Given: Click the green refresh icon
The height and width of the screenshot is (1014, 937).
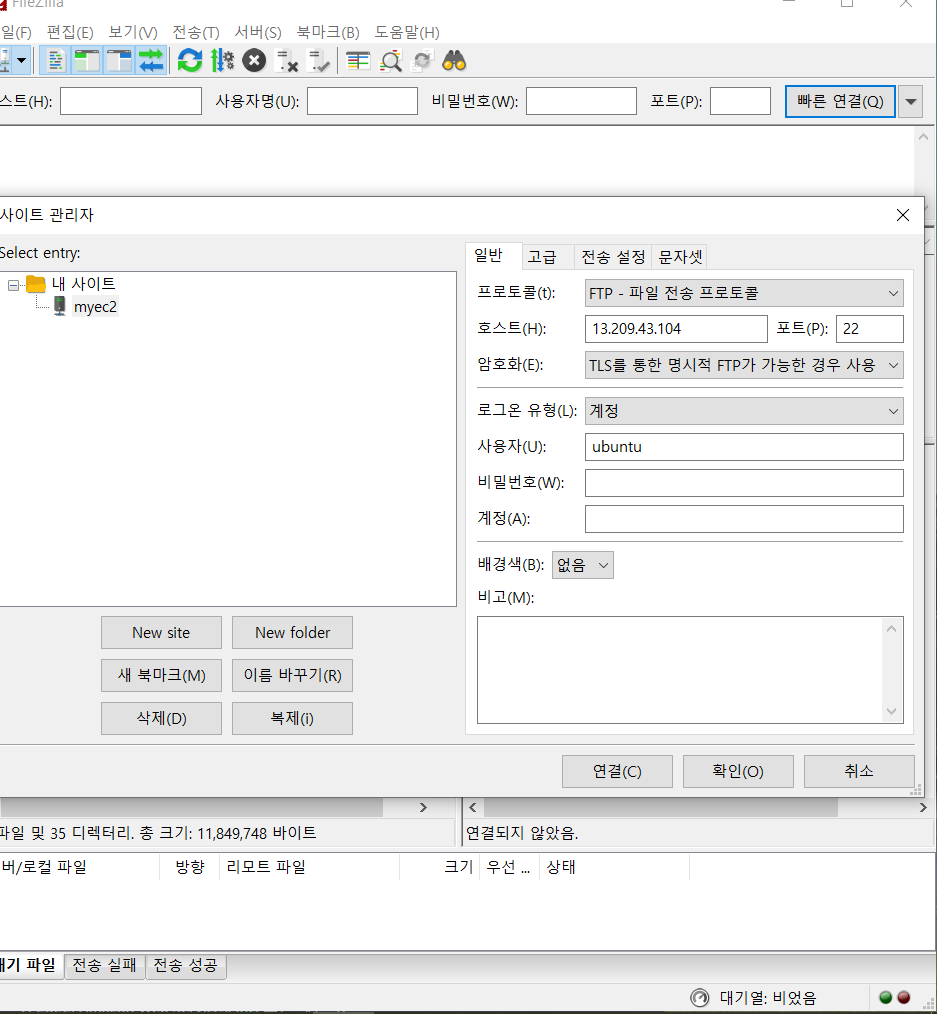Looking at the screenshot, I should pyautogui.click(x=190, y=61).
